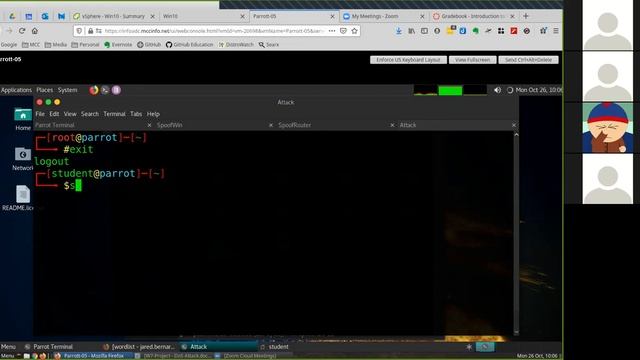Open Firefox downloads panel
This screenshot has width=640, height=360.
tap(399, 31)
